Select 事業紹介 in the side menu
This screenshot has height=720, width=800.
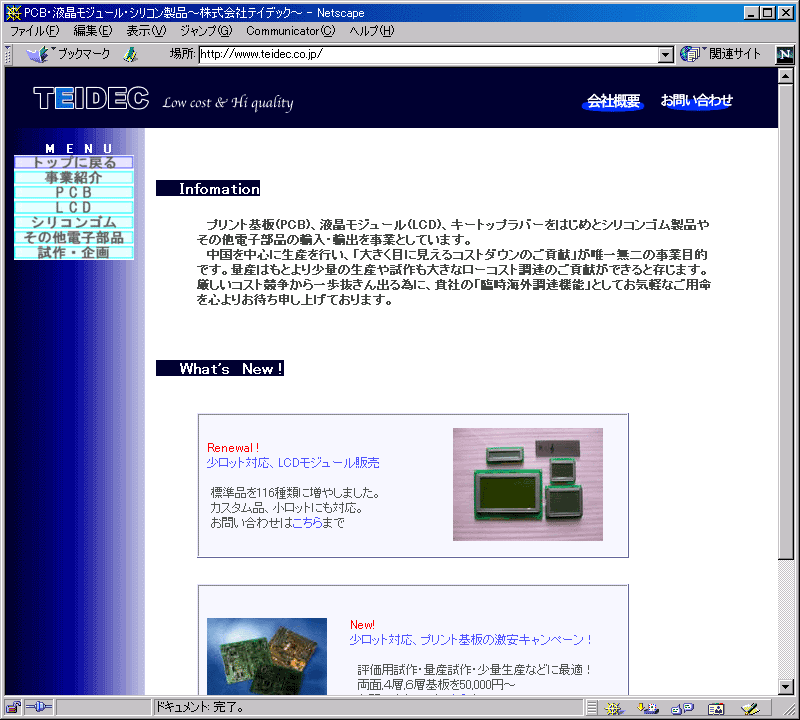(x=74, y=177)
